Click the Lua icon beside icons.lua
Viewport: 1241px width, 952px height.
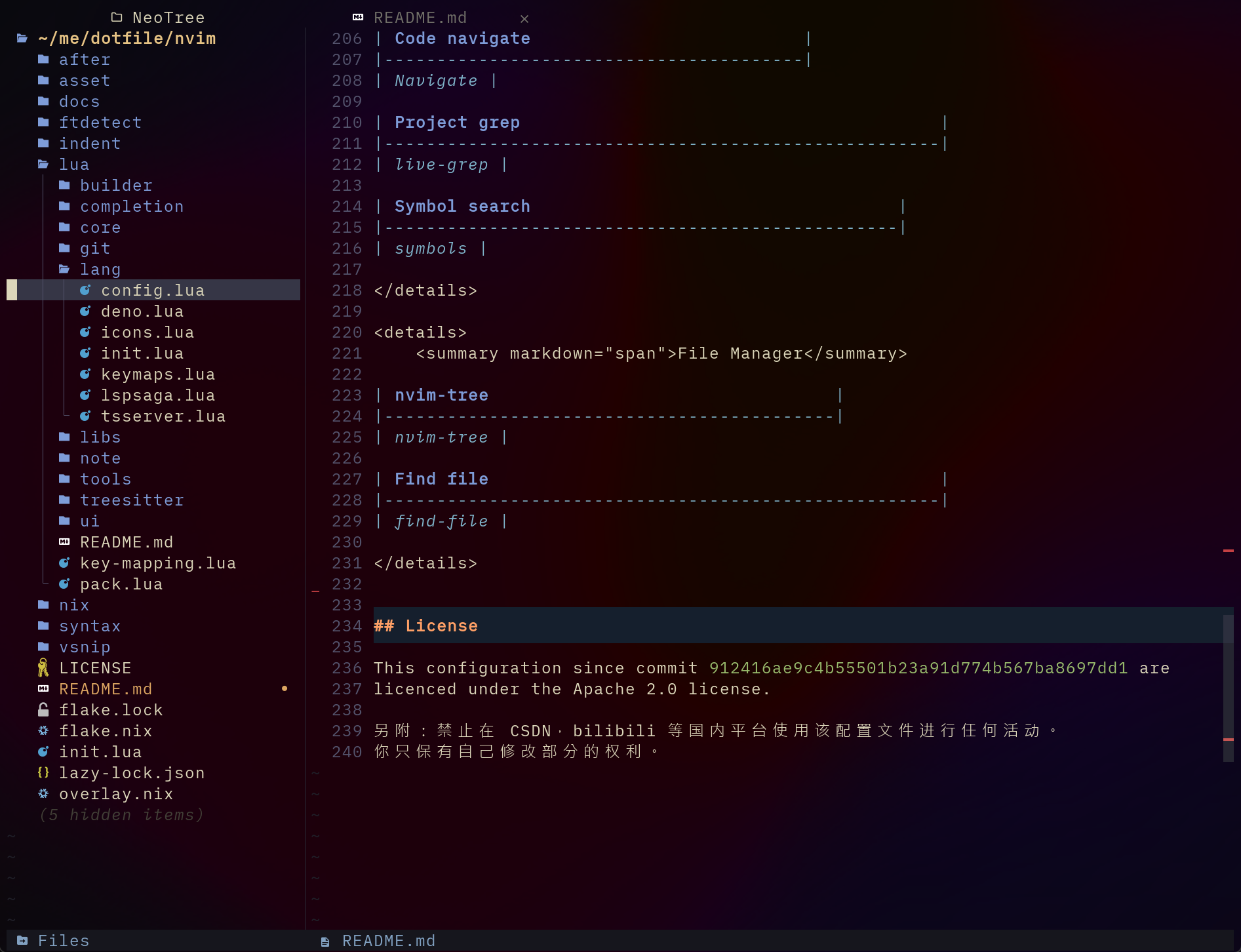pos(85,332)
